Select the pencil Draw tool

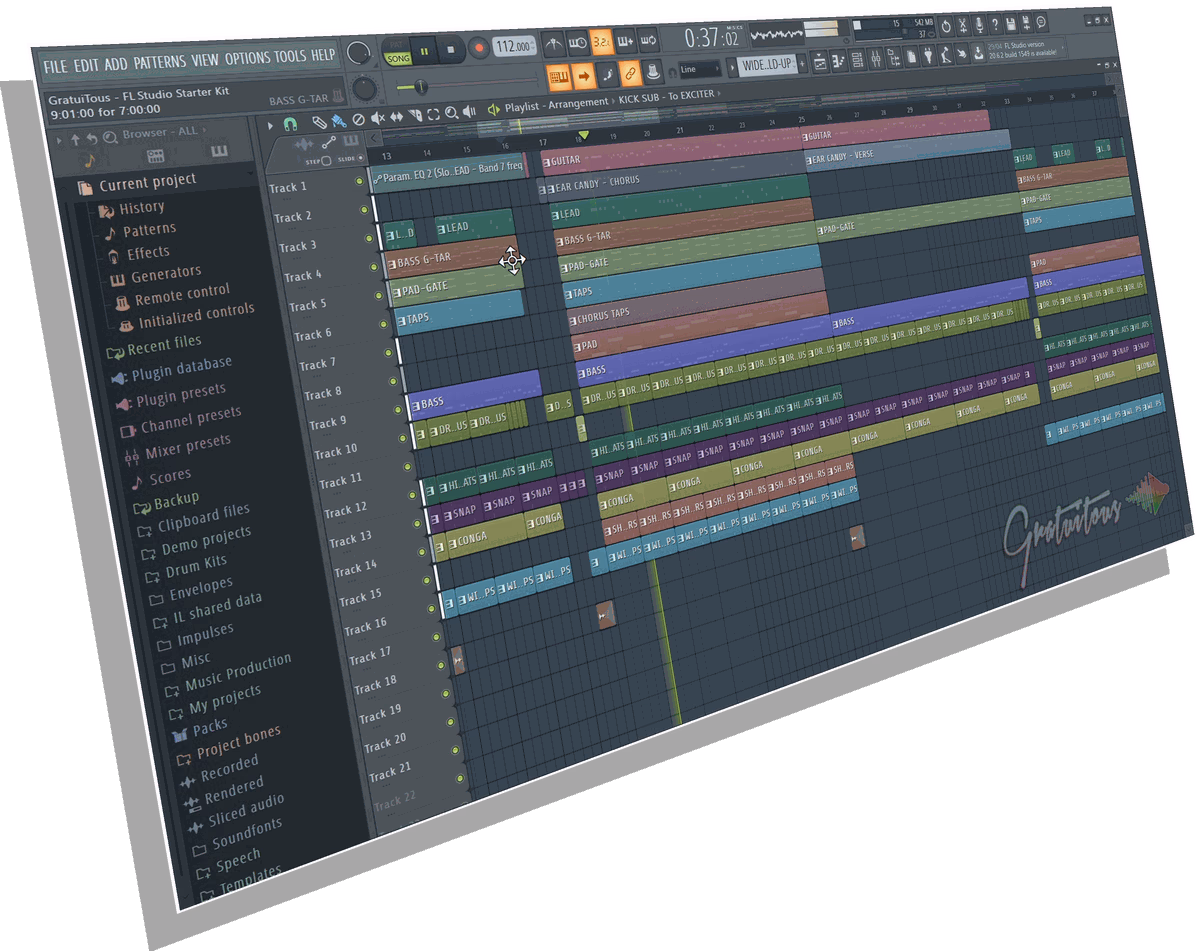point(319,122)
